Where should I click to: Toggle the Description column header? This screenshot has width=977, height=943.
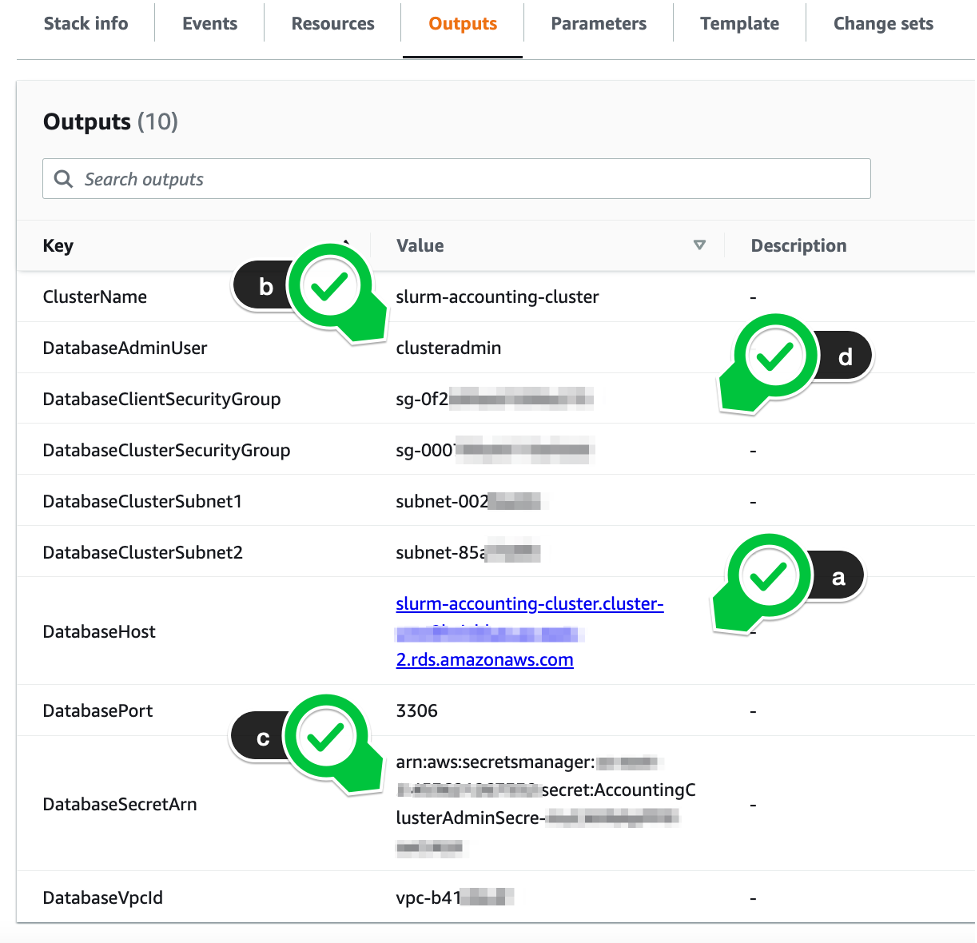pyautogui.click(x=798, y=245)
